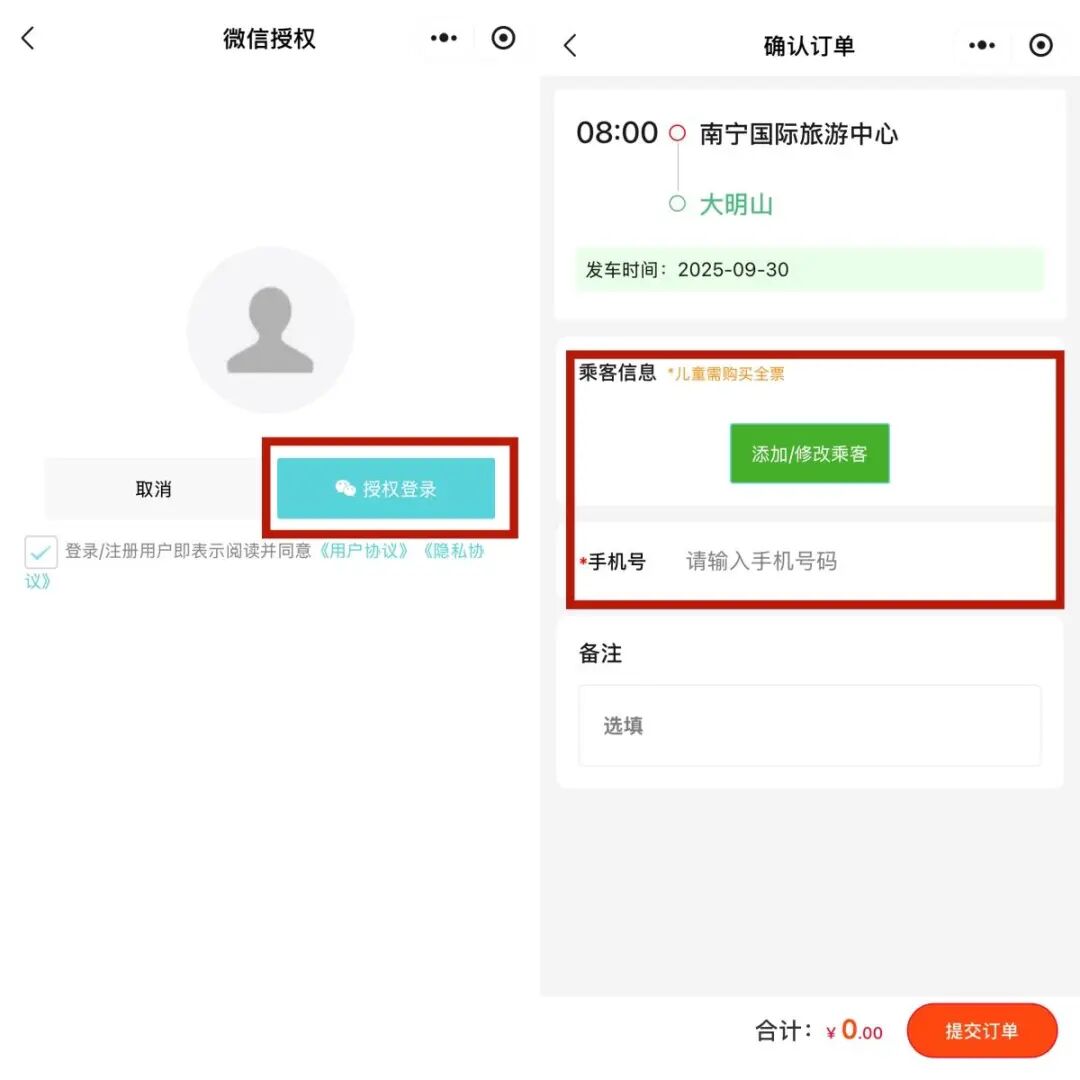Tap the circle close icon on 微信授权 page

503,38
